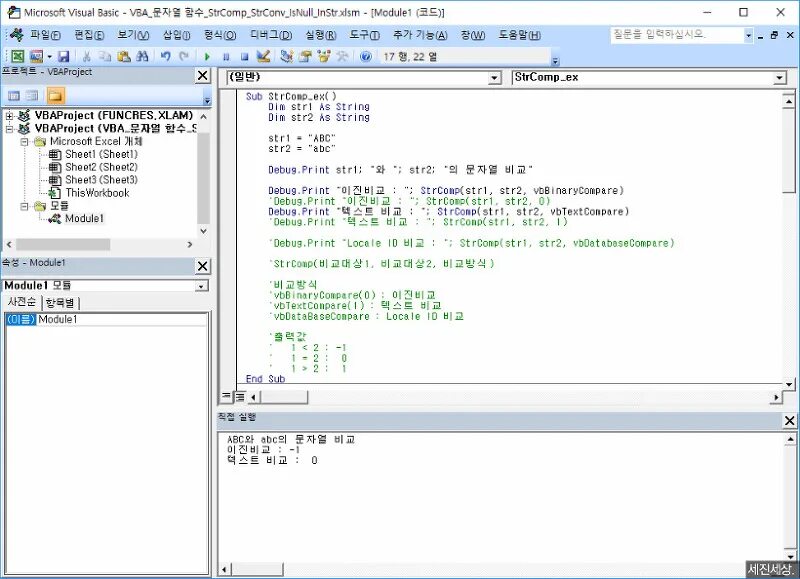Toggle Procedure View button below code

[x=227, y=396]
